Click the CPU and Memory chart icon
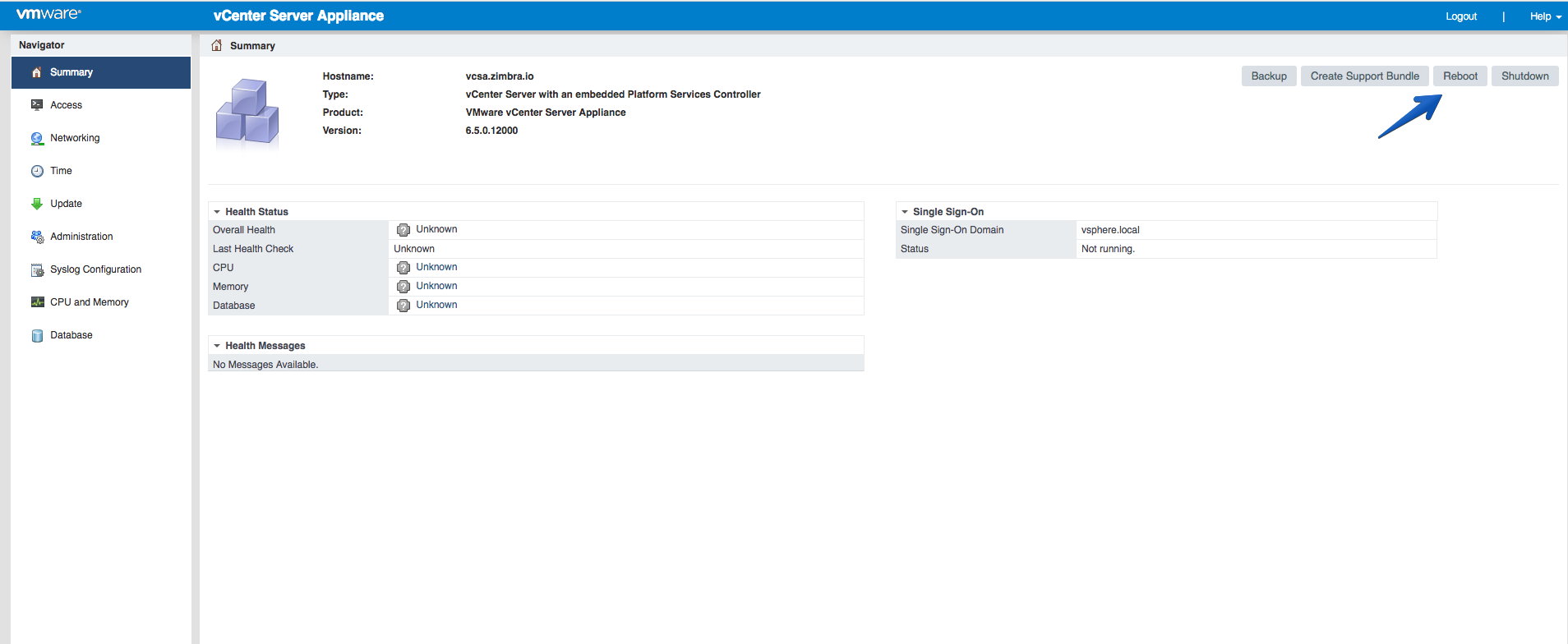1568x644 pixels. pos(37,302)
